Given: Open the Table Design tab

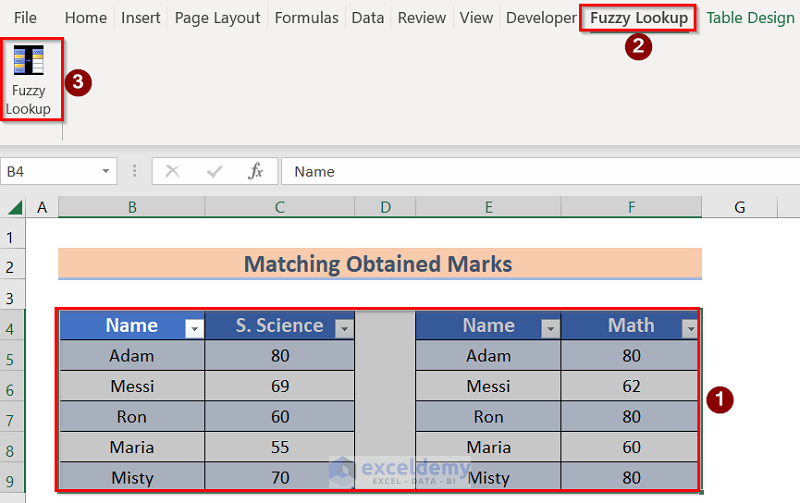Looking at the screenshot, I should (750, 18).
